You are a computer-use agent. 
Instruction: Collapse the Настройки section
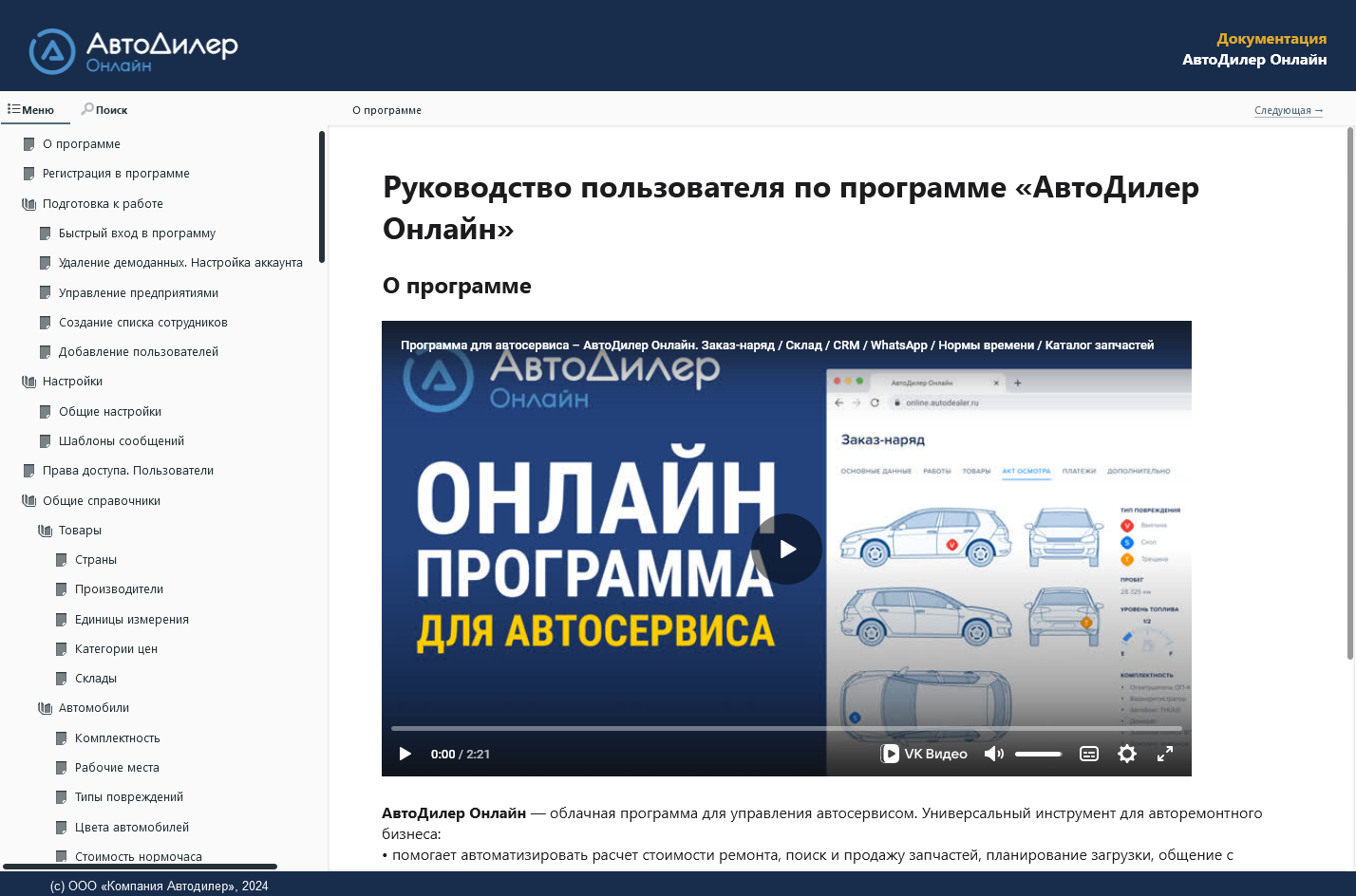[72, 382]
